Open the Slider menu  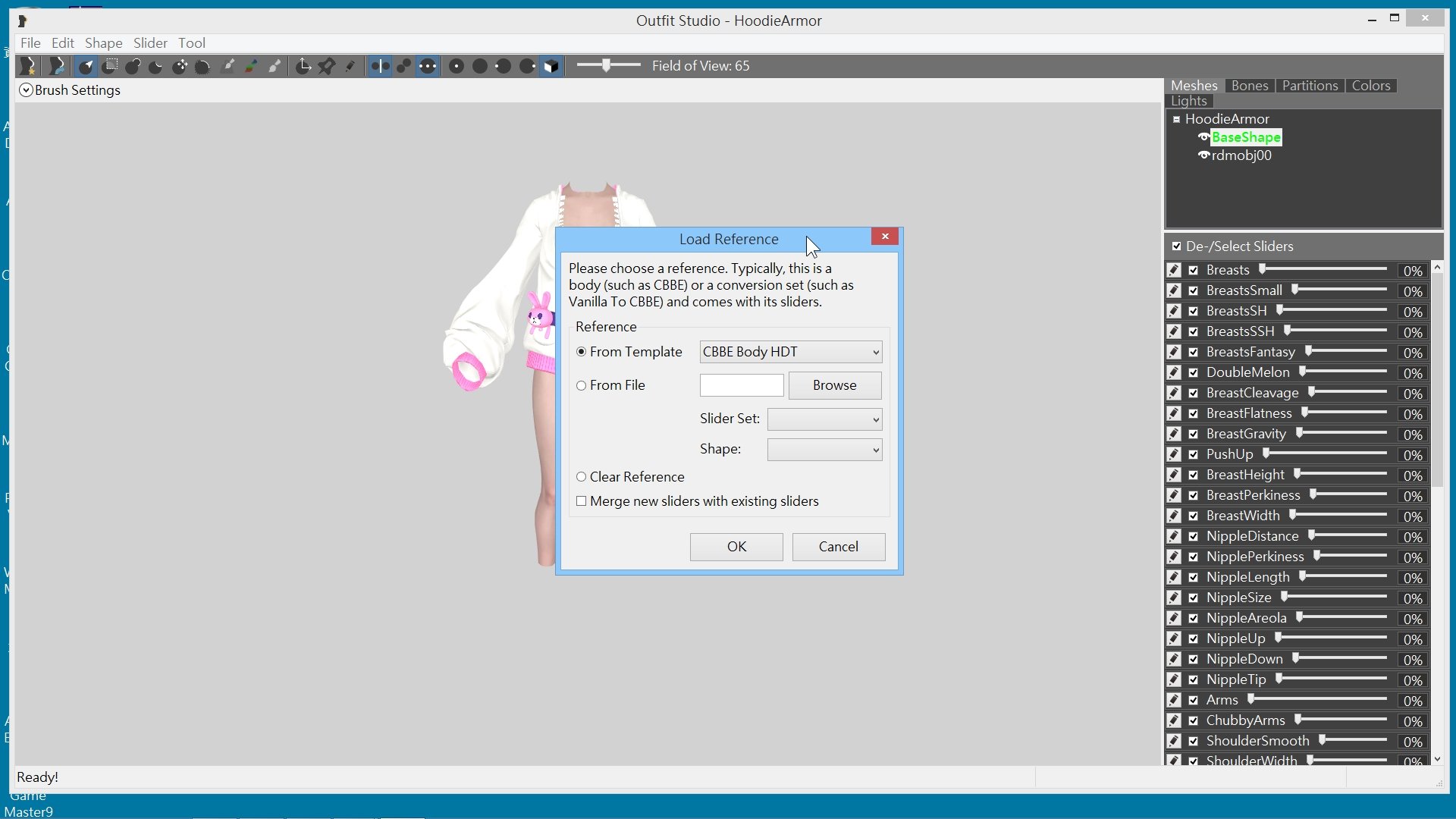(150, 43)
